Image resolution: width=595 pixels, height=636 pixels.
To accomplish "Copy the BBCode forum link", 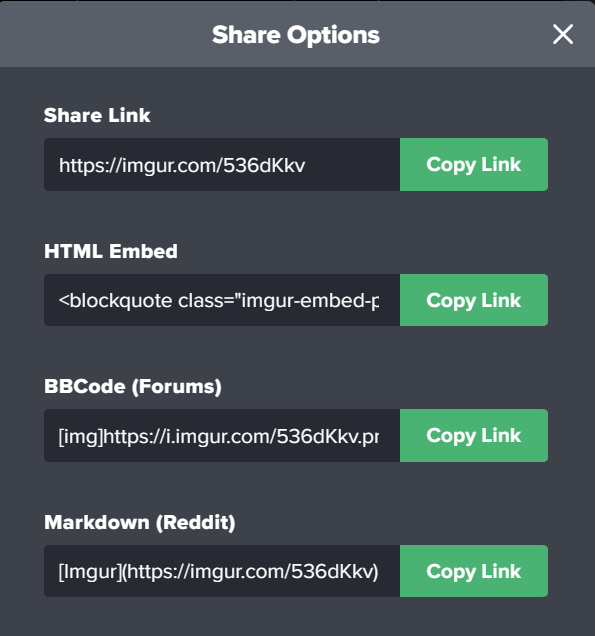I will click(x=474, y=435).
